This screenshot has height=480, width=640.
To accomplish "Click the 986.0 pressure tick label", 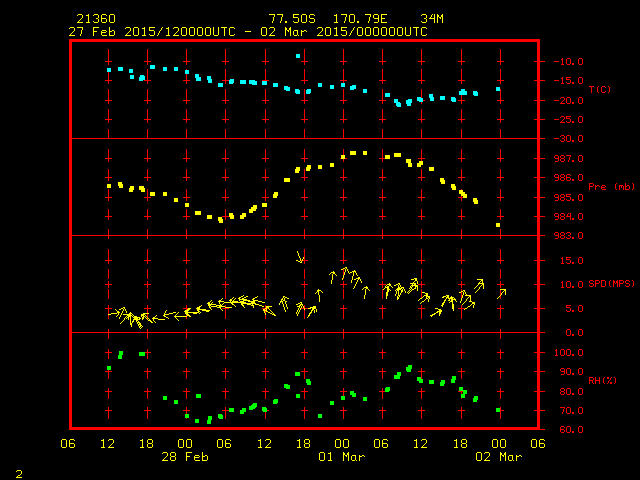I will [569, 178].
